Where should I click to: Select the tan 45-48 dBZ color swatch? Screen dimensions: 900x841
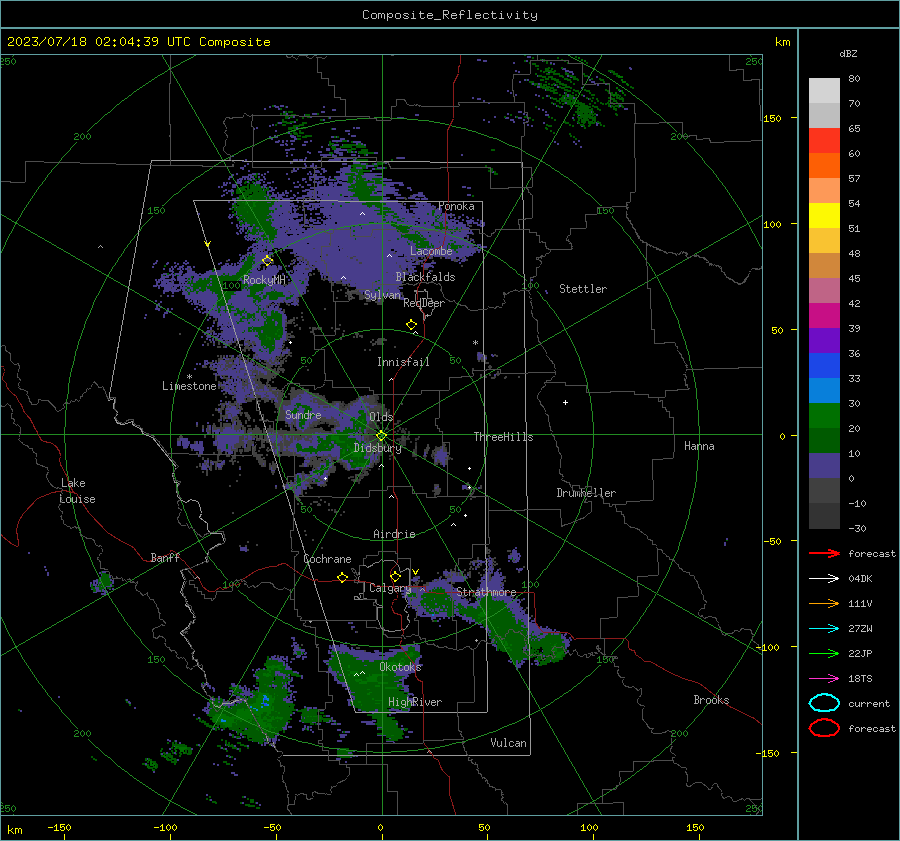point(824,265)
